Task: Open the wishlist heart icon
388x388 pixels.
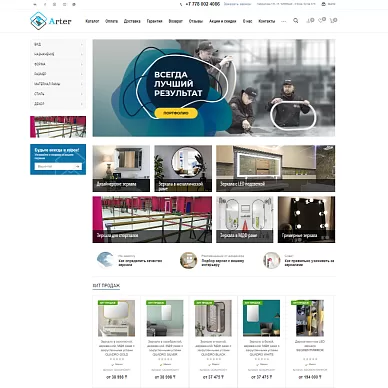Action: pos(322,21)
